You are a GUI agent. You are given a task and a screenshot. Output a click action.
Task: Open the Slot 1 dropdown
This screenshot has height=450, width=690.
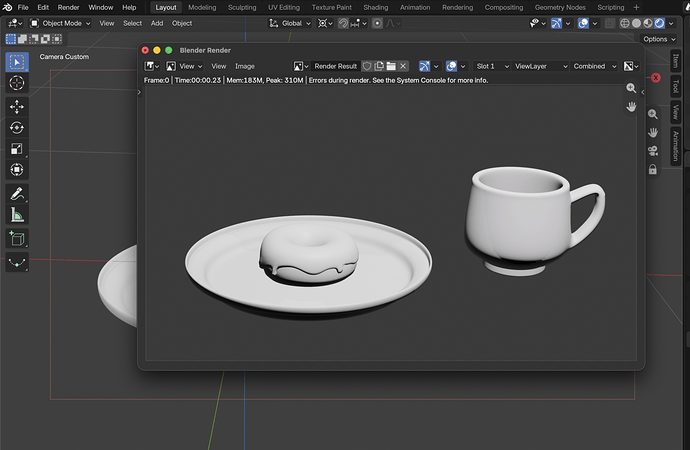coord(492,66)
